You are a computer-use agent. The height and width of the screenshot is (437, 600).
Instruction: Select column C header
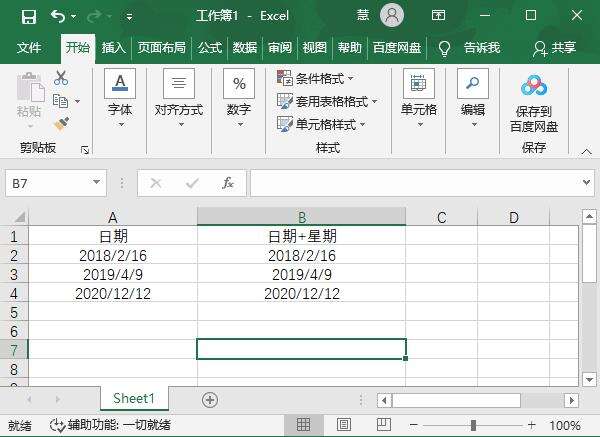[x=442, y=217]
